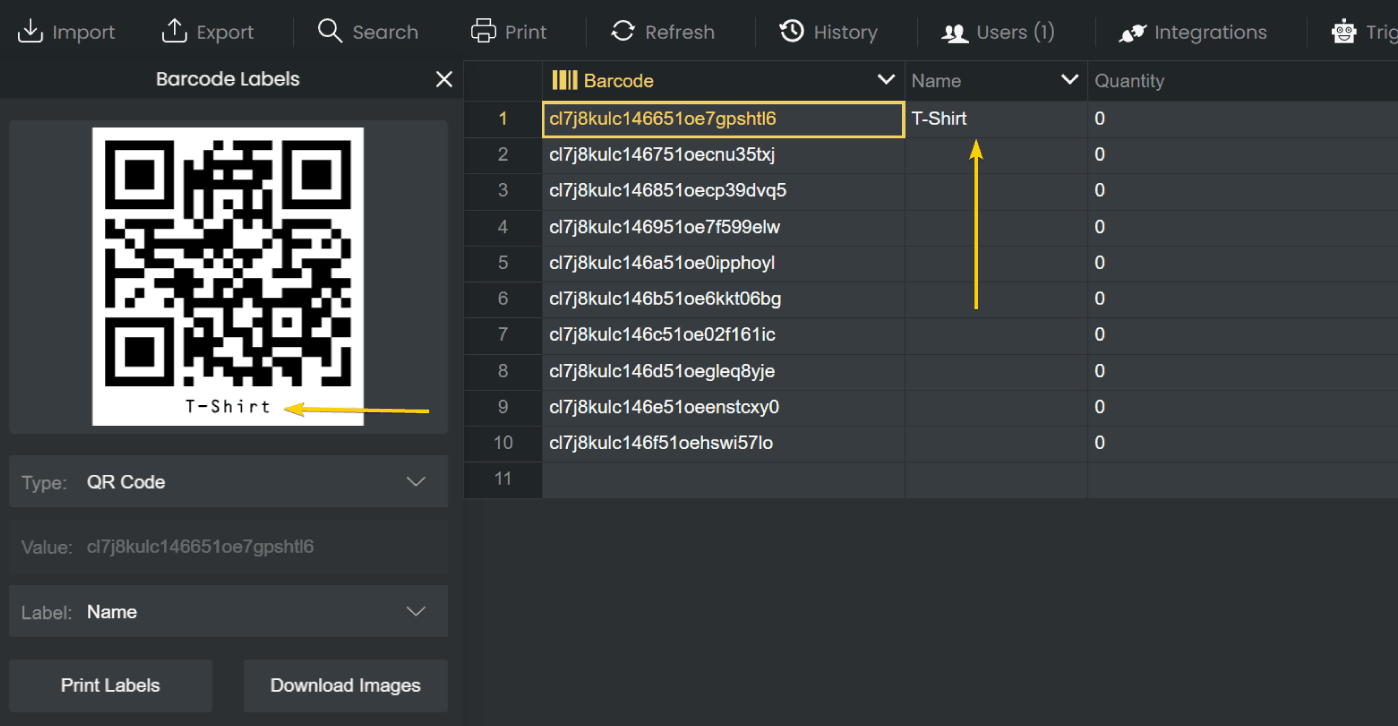
Task: Click the Quantity column header
Action: pyautogui.click(x=1242, y=81)
